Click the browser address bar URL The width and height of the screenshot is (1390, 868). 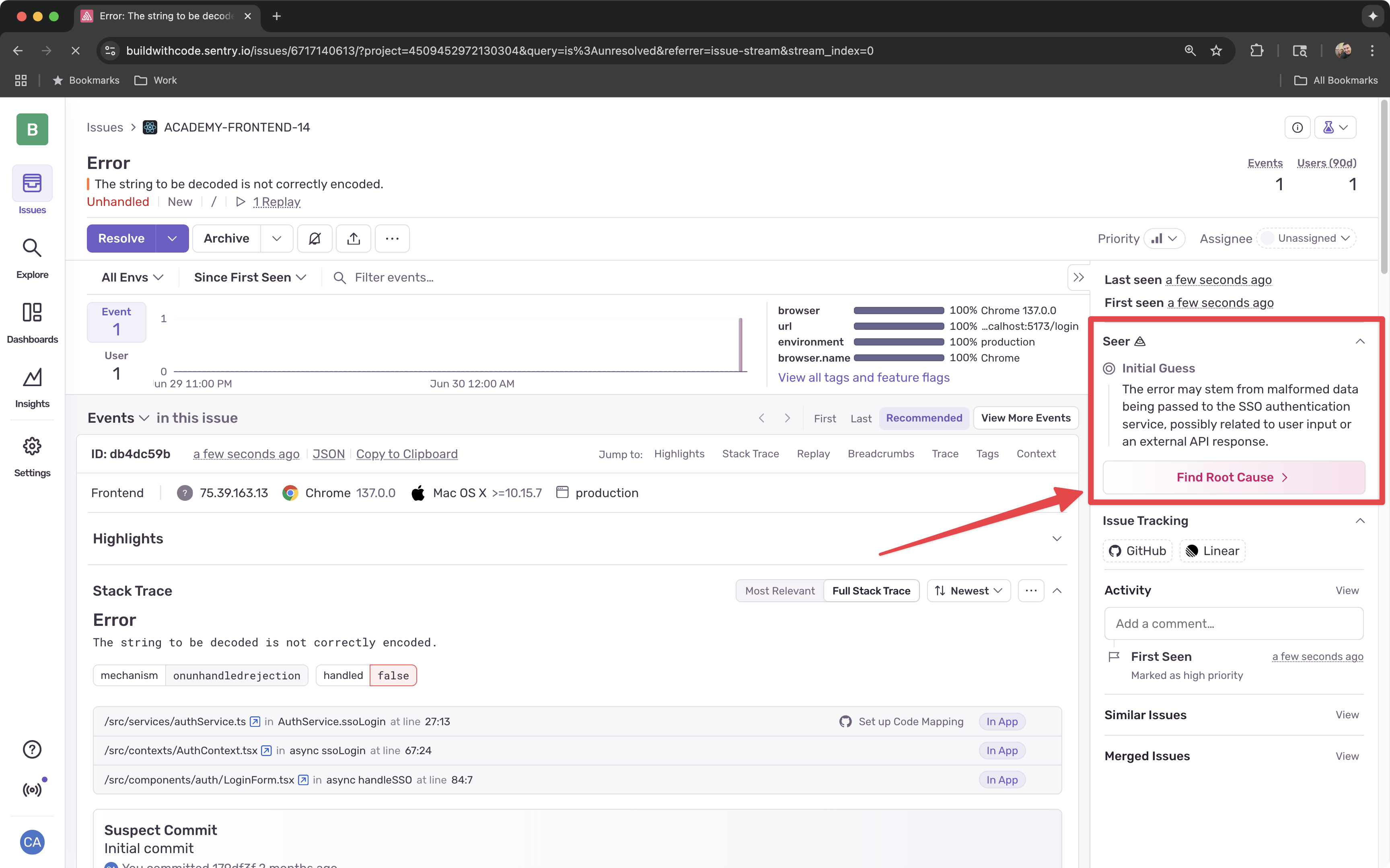click(x=499, y=51)
